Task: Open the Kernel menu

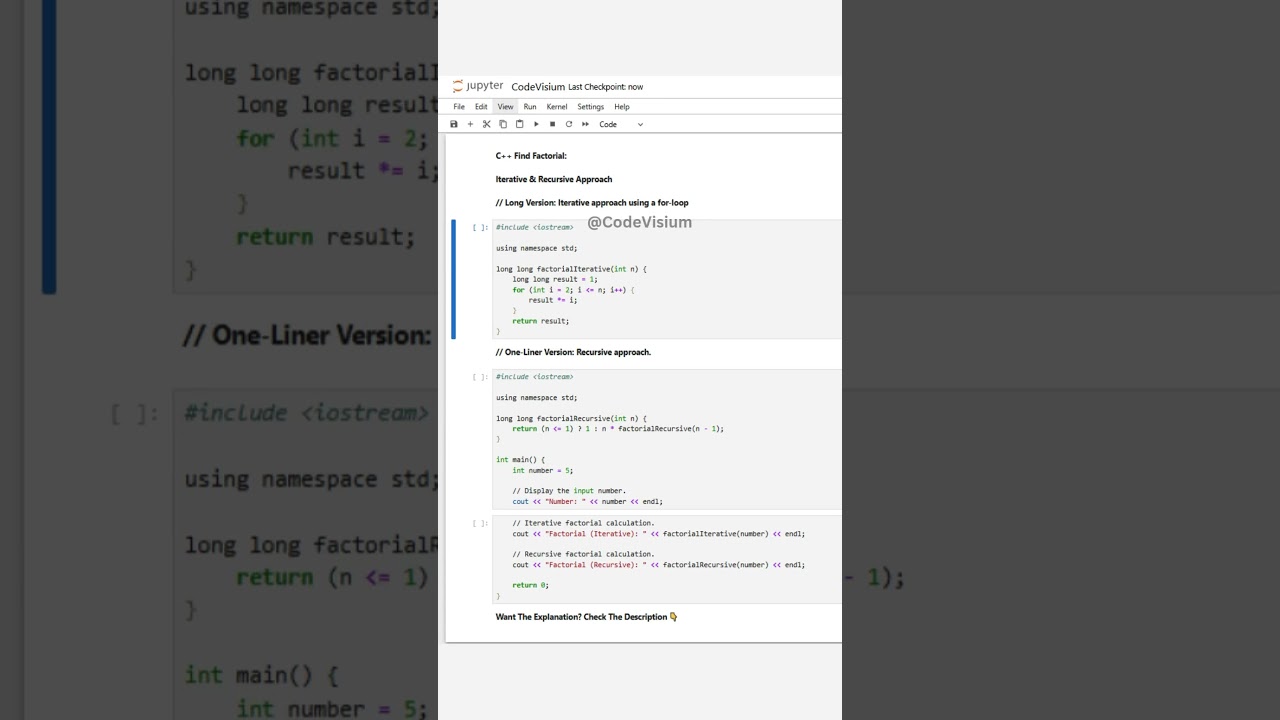Action: pyautogui.click(x=557, y=107)
